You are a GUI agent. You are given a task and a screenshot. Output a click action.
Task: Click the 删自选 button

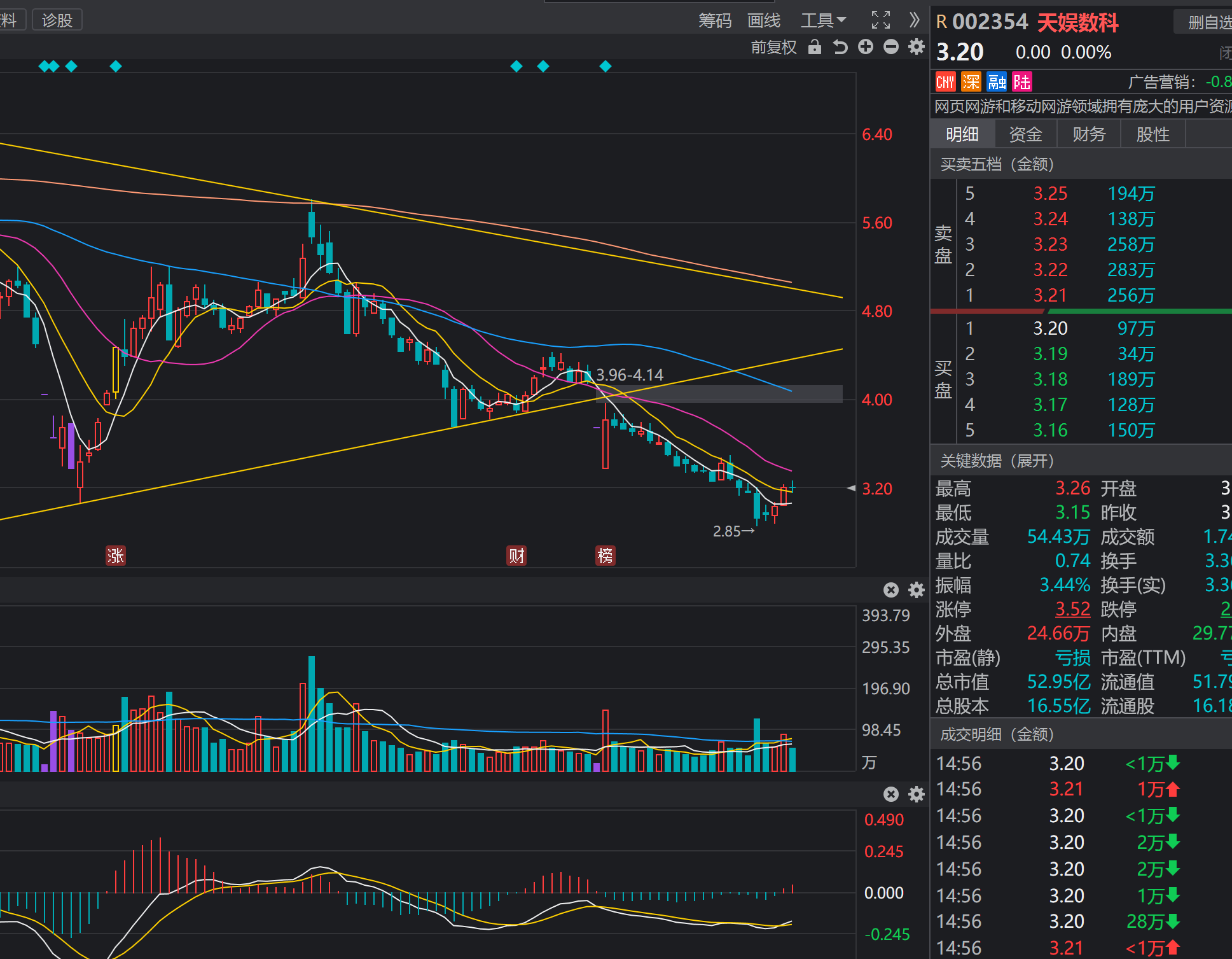1208,22
